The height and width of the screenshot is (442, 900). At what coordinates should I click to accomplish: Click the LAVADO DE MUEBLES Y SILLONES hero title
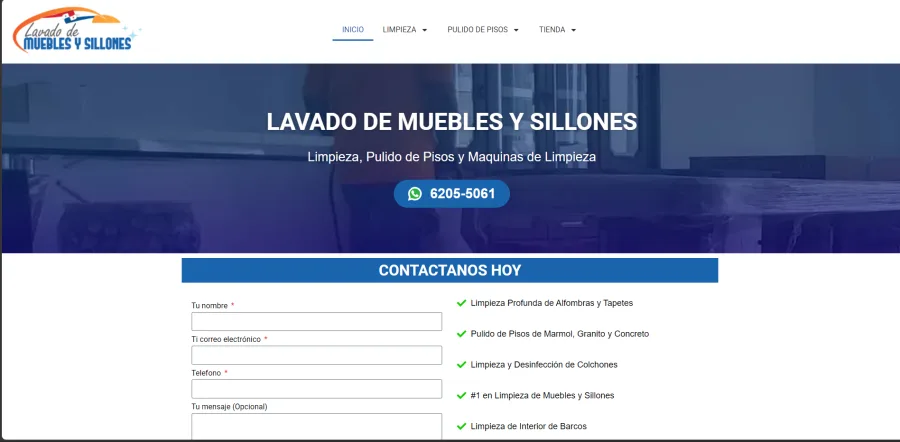(x=452, y=122)
